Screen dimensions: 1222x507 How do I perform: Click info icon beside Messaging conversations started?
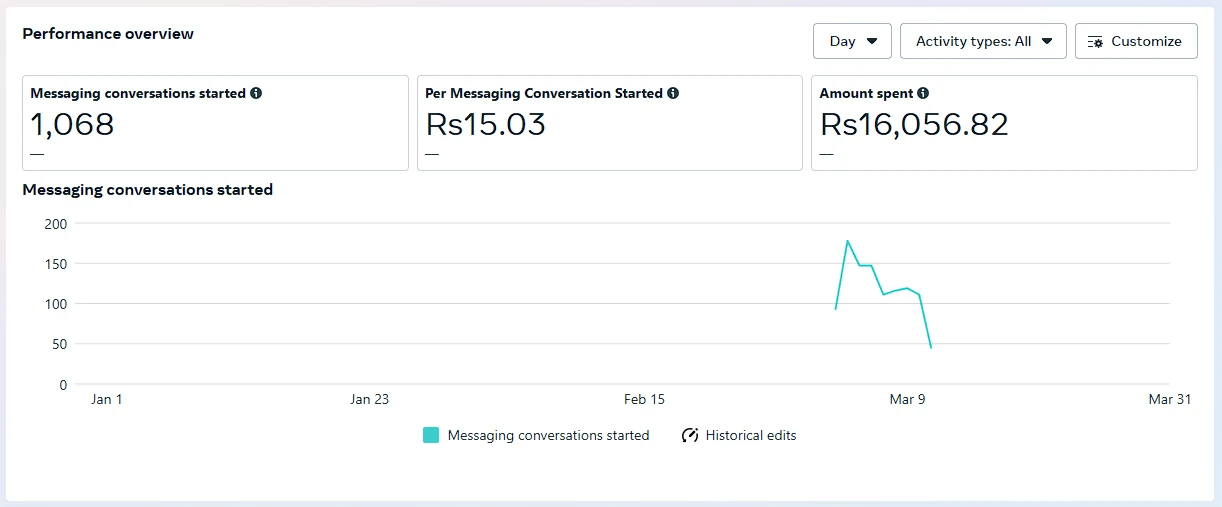pyautogui.click(x=256, y=93)
